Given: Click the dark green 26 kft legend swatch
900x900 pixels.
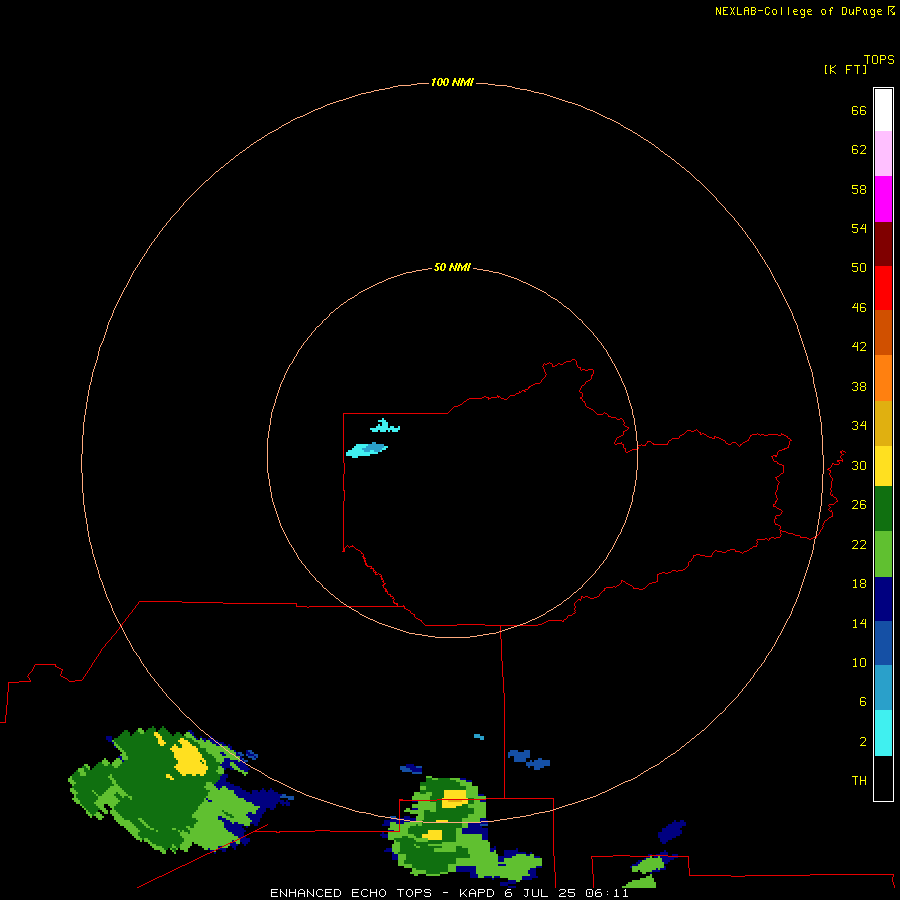Looking at the screenshot, I should tap(883, 509).
